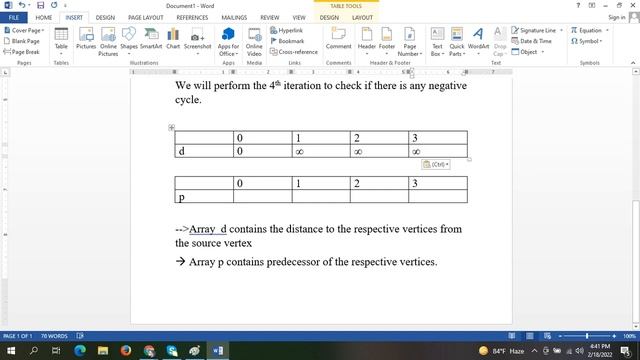The image size is (640, 360).
Task: Collapse the ribbon with the chevron
Action: click(x=633, y=63)
